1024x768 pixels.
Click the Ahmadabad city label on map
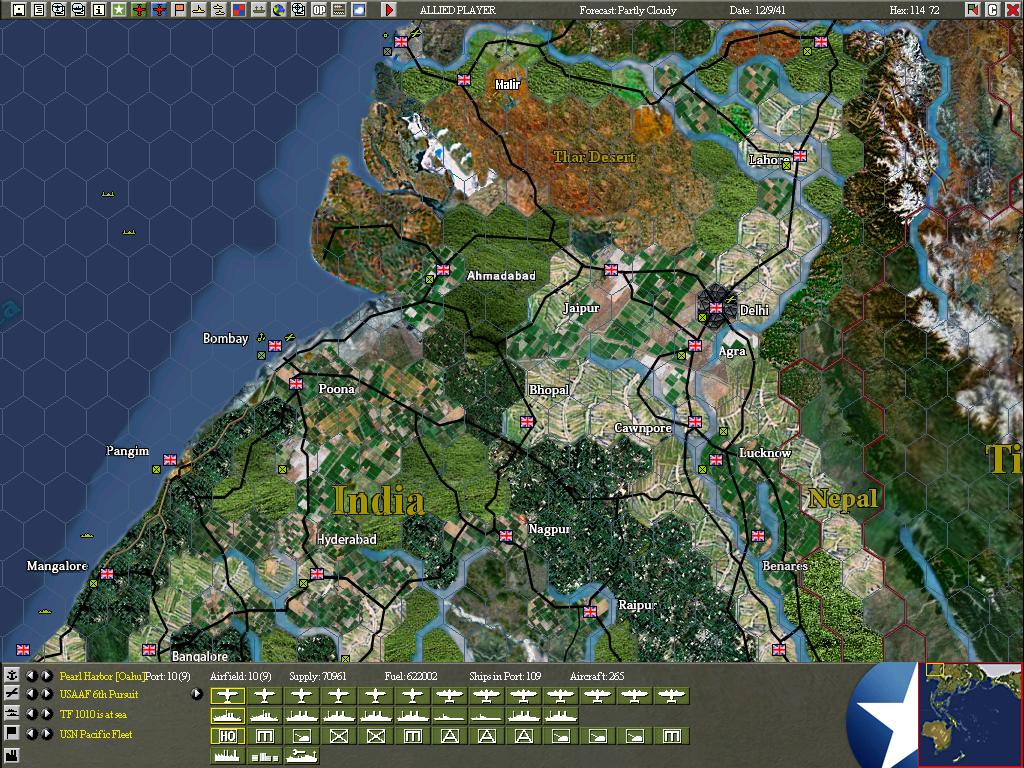coord(501,276)
